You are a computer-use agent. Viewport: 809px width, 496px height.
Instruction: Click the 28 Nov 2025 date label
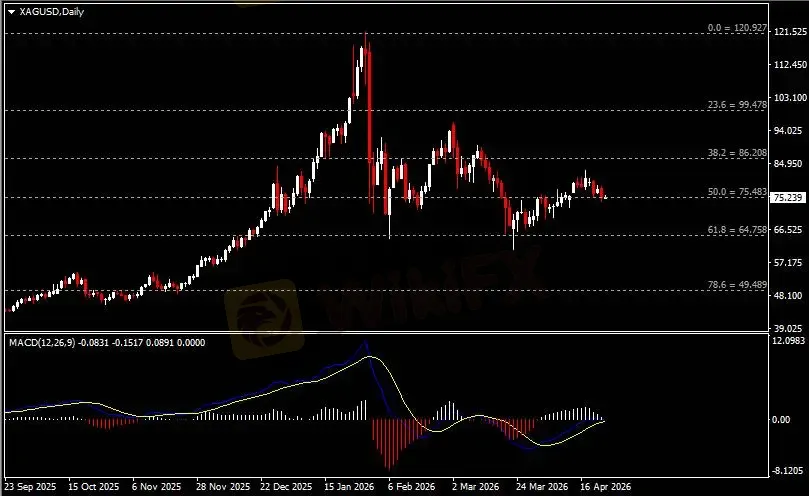[223, 487]
